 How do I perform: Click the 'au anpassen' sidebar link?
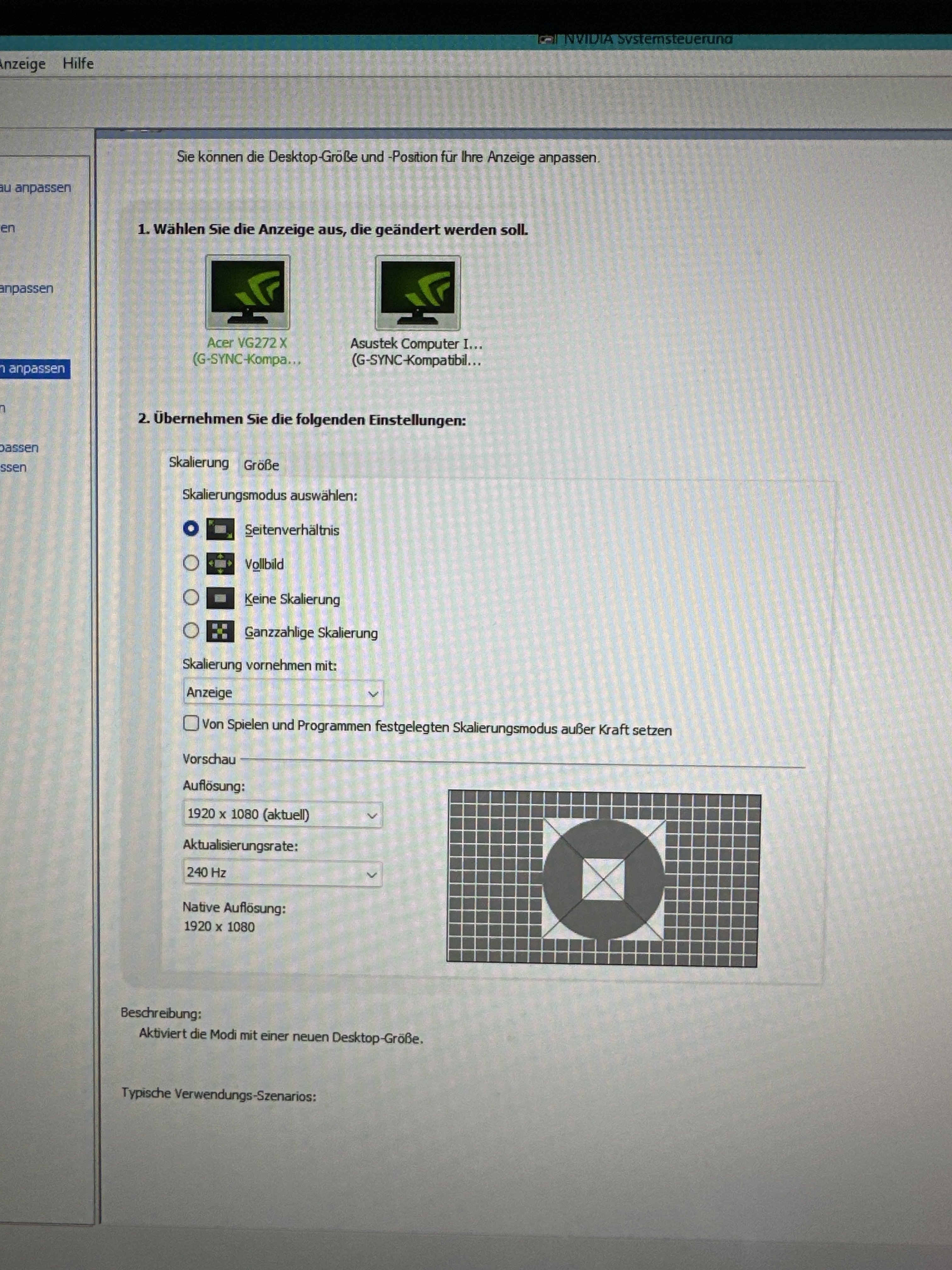point(36,188)
